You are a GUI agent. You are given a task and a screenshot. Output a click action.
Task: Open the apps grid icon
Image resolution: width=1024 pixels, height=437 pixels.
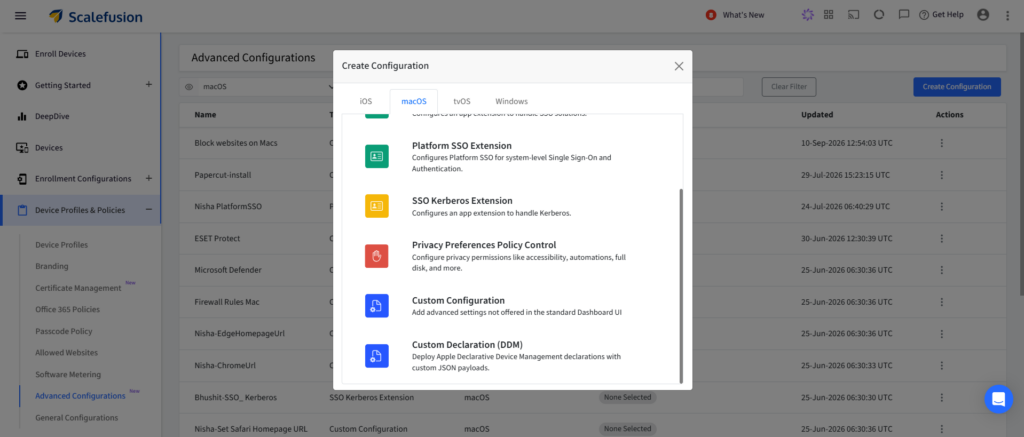coord(829,15)
